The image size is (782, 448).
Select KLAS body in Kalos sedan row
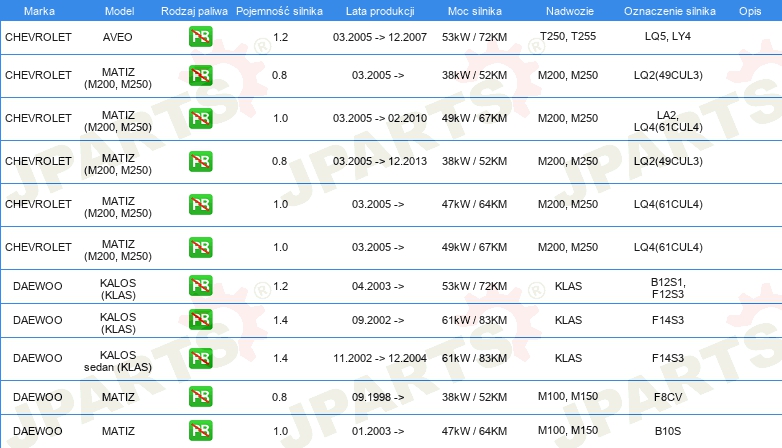click(x=569, y=358)
